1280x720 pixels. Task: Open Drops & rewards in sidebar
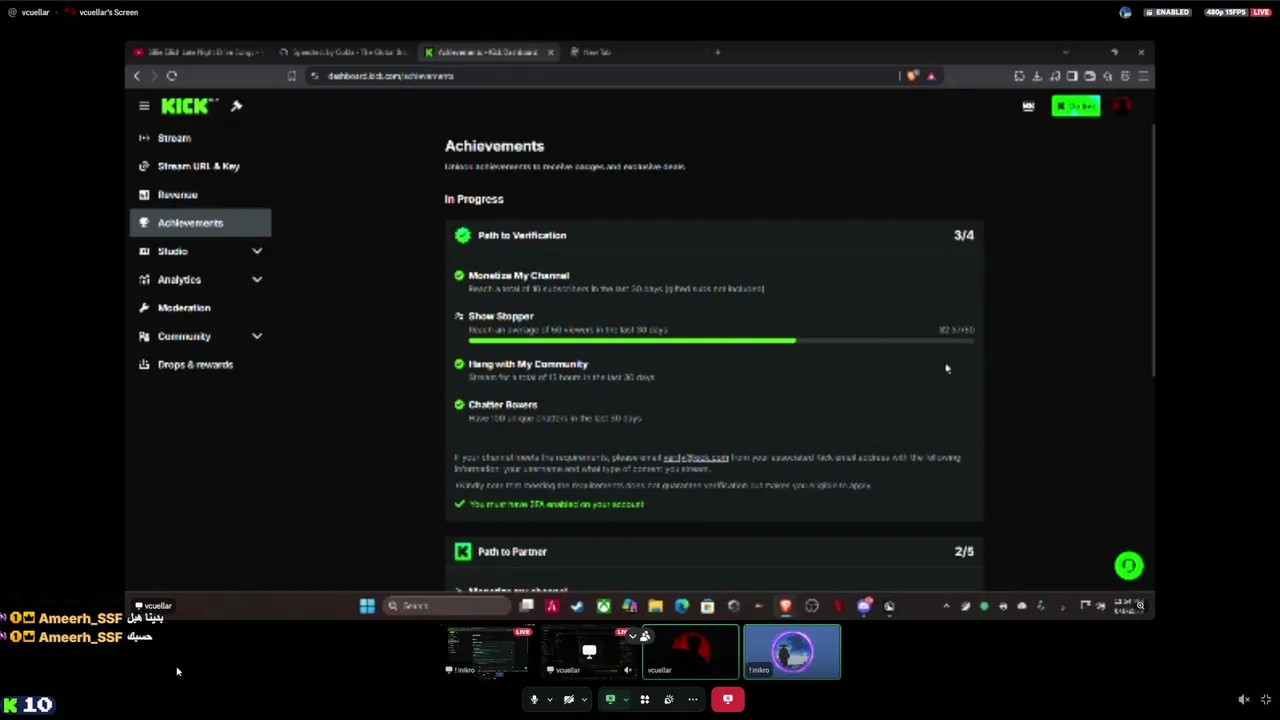(x=200, y=365)
